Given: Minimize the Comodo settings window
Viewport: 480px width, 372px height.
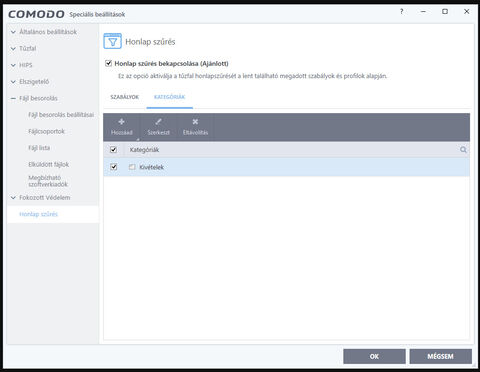Looking at the screenshot, I should pos(423,12).
